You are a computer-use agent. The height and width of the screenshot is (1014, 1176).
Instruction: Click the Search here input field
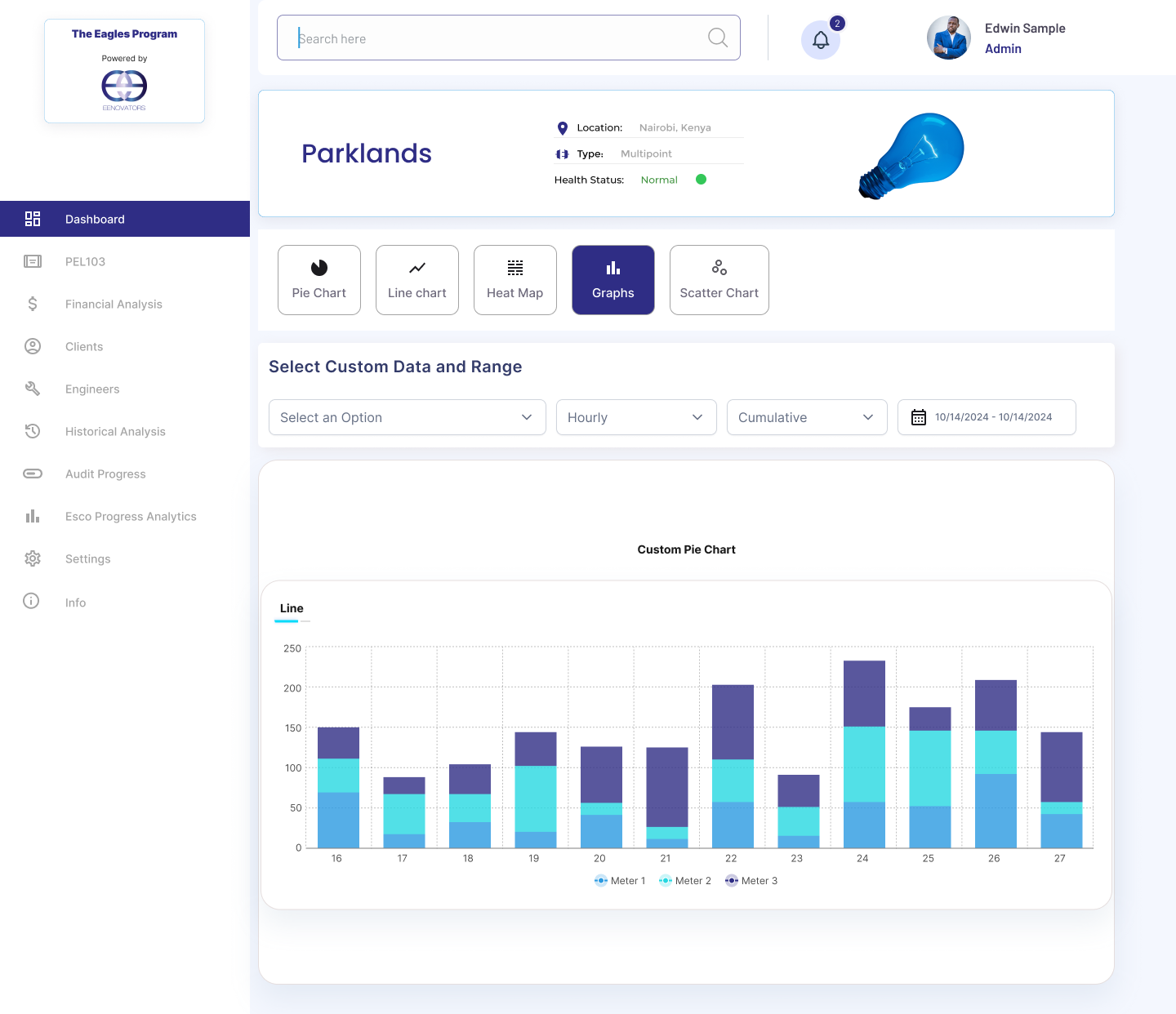click(509, 38)
